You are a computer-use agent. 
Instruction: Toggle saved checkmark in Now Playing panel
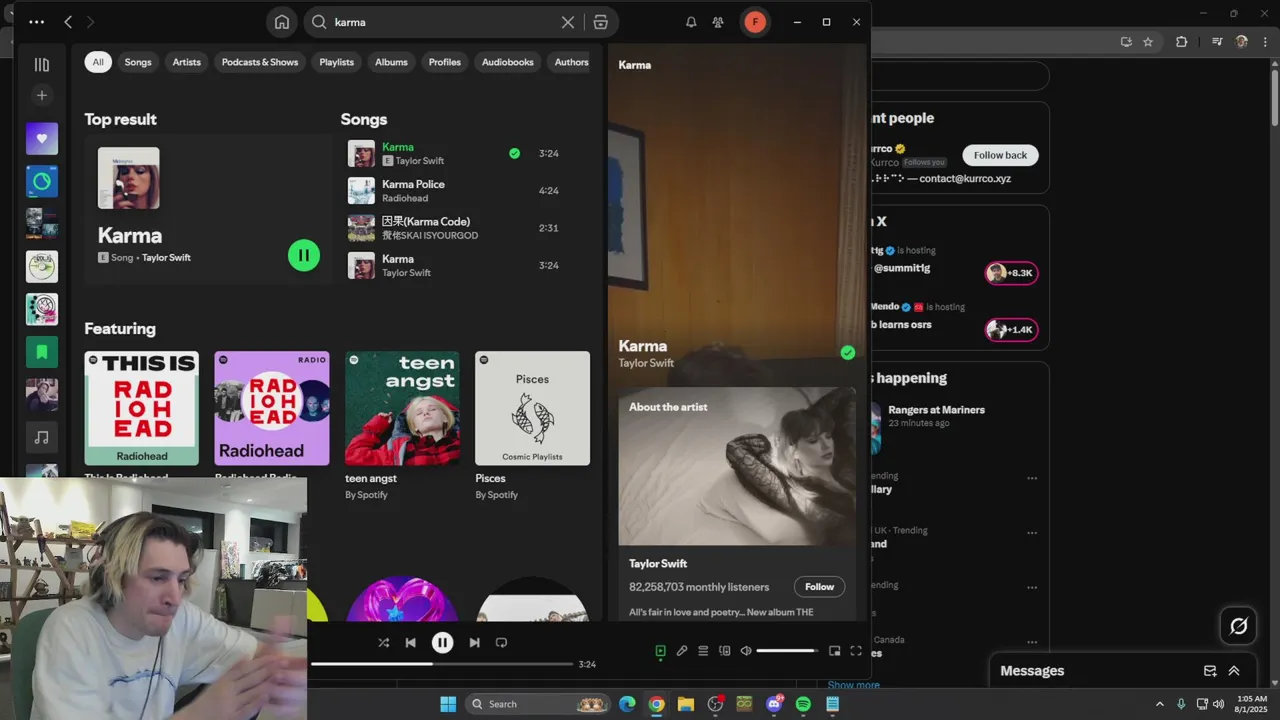coord(848,353)
